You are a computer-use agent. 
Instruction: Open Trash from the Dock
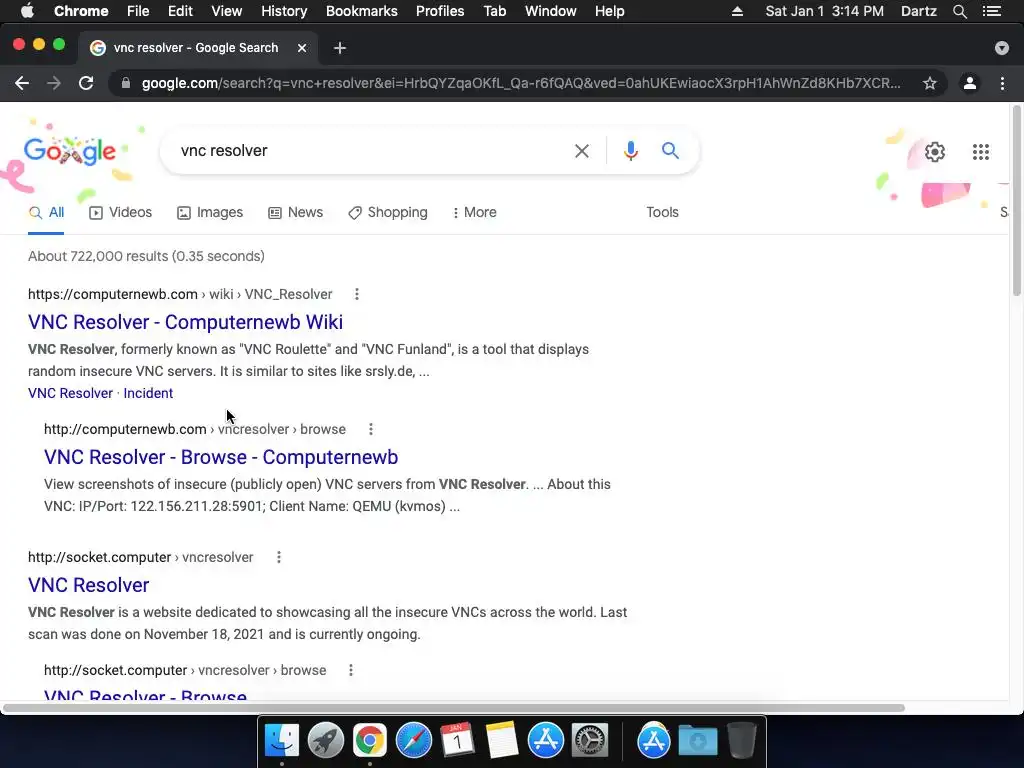(741, 741)
